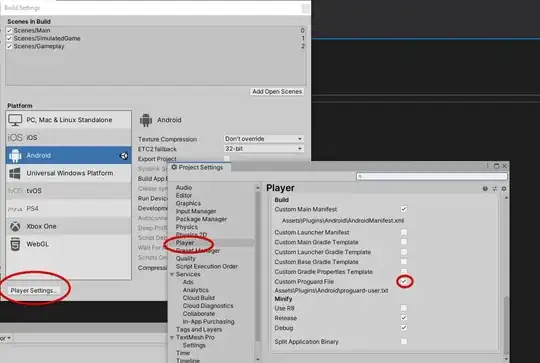Screen dimensions: 540x363
Task: Click Project Settings search field
Action: pos(432,176)
